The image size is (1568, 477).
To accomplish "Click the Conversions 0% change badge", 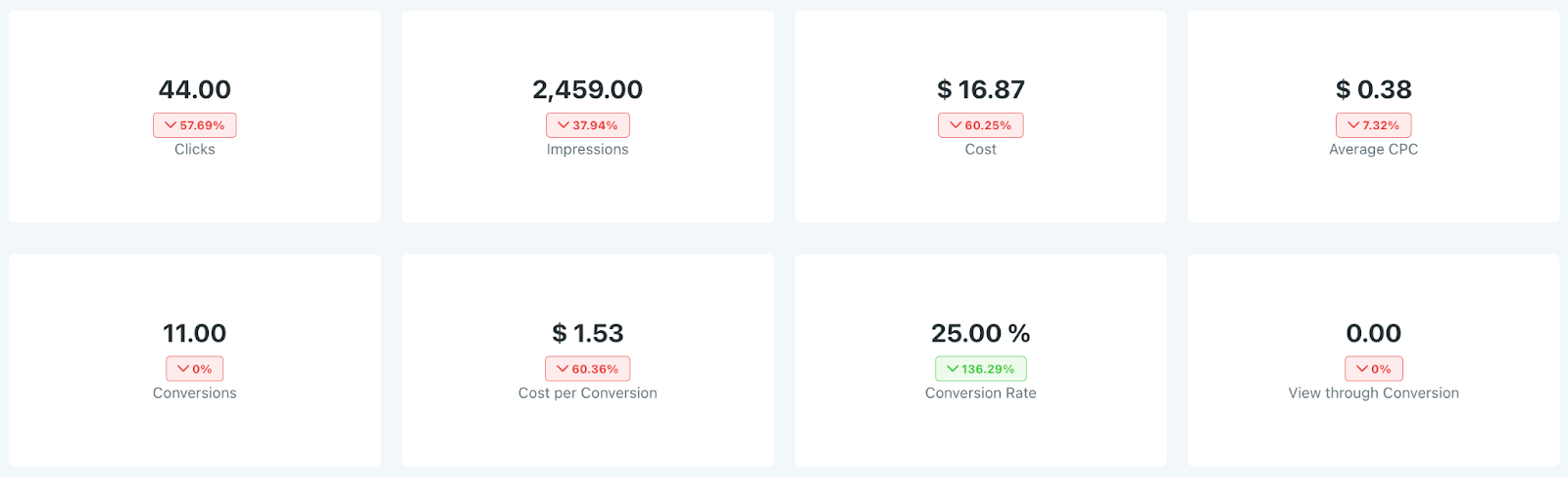I will point(195,369).
